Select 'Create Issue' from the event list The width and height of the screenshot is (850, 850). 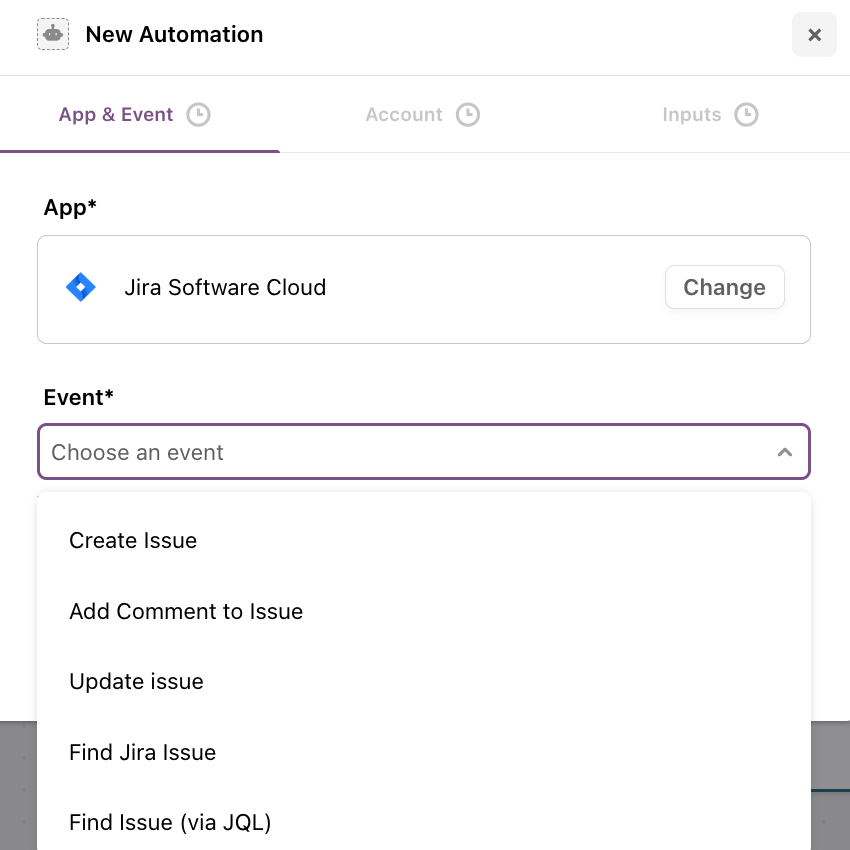coord(133,541)
